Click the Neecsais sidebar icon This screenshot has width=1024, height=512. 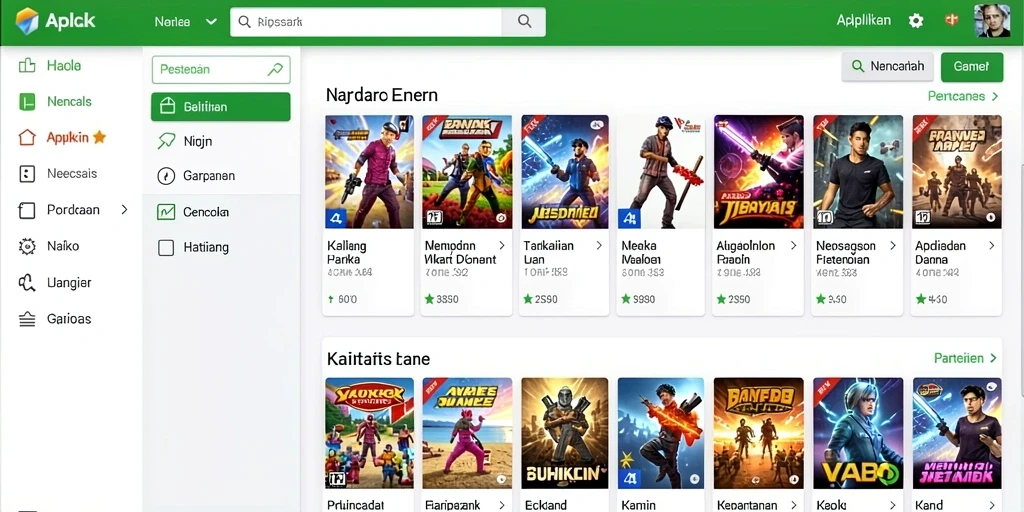27,174
